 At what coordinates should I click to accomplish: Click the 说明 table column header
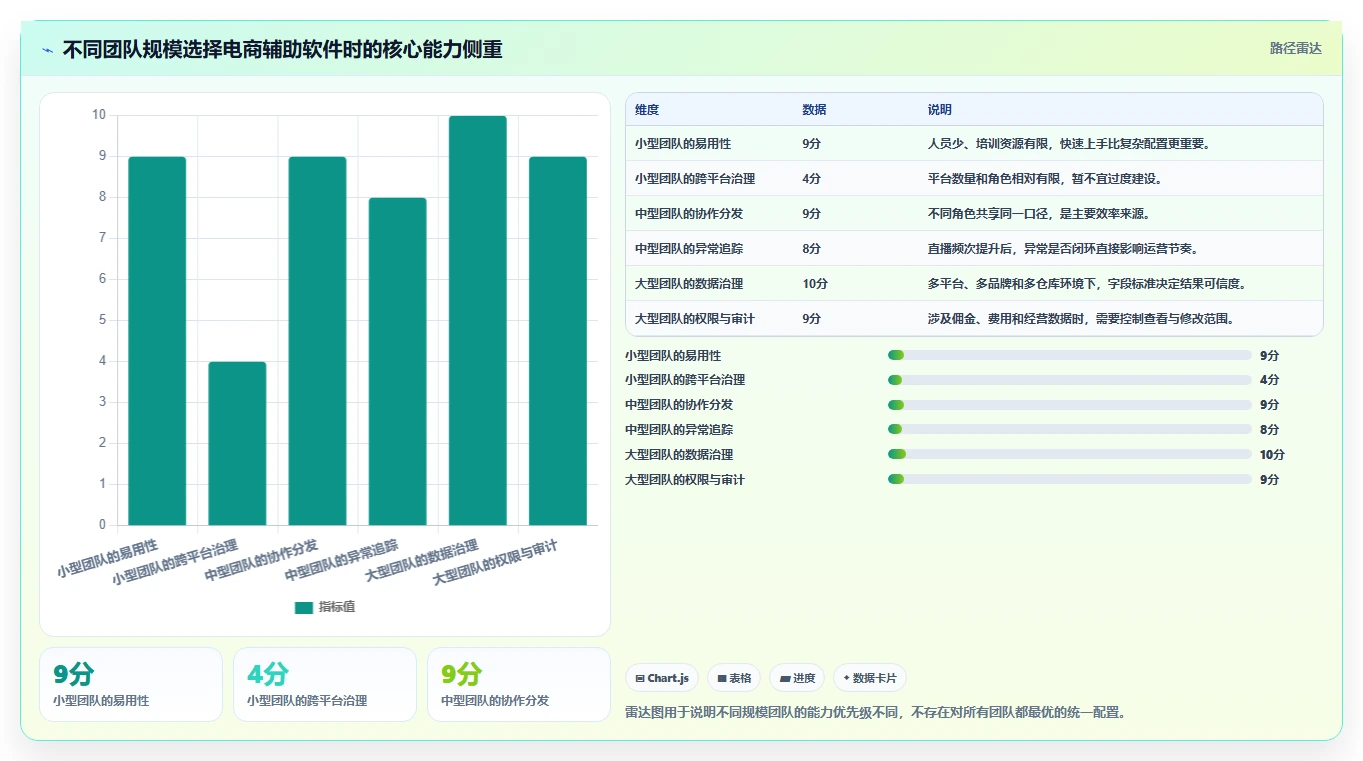(940, 110)
